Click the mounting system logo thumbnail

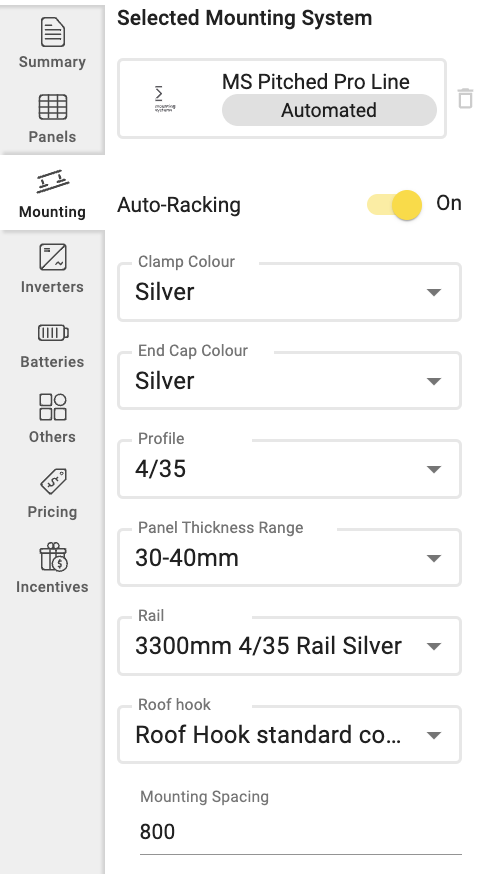click(164, 99)
